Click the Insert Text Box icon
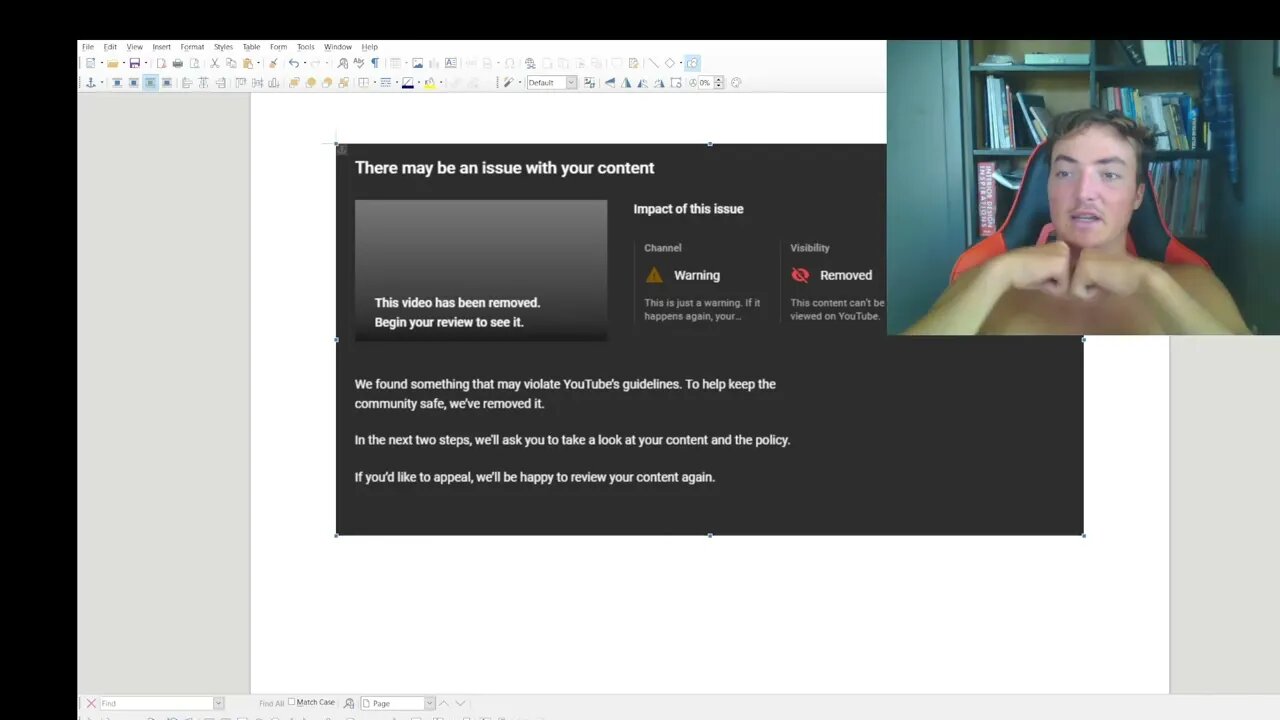1280x720 pixels. point(450,63)
